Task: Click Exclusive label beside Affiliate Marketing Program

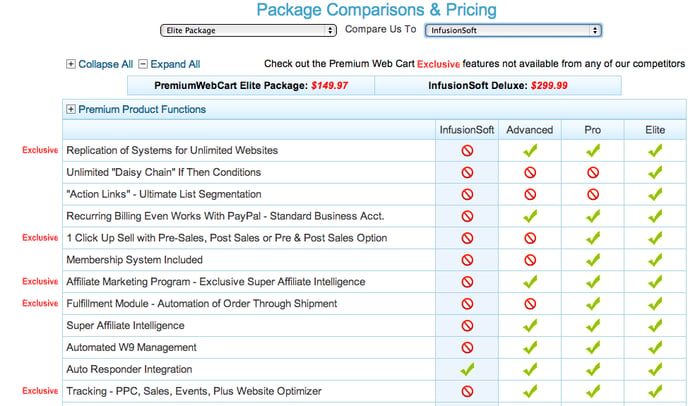Action: (40, 281)
